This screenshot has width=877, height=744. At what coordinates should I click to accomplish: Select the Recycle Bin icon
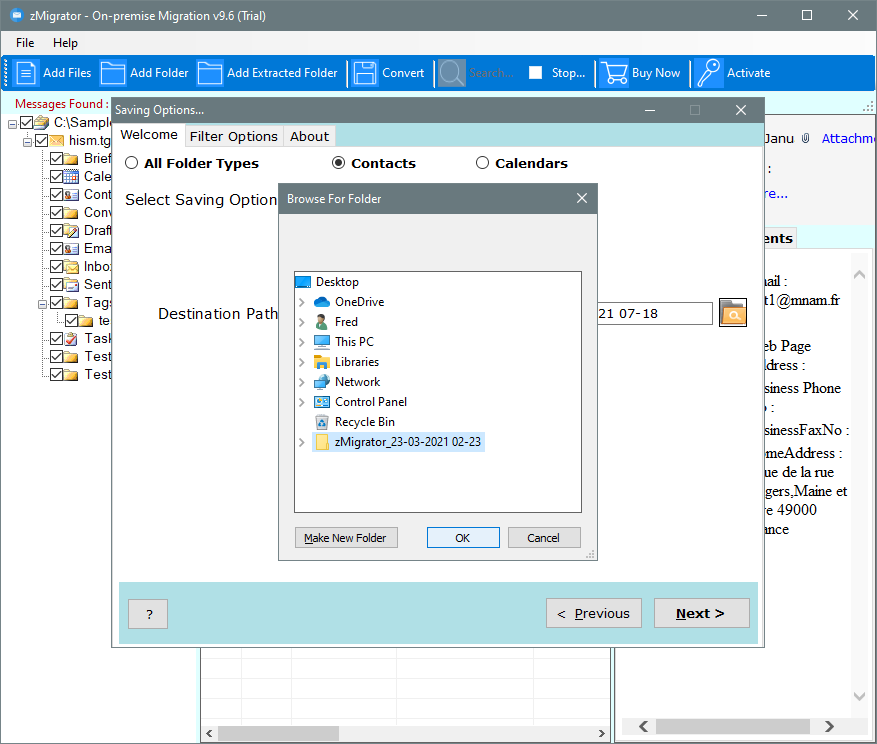point(322,422)
